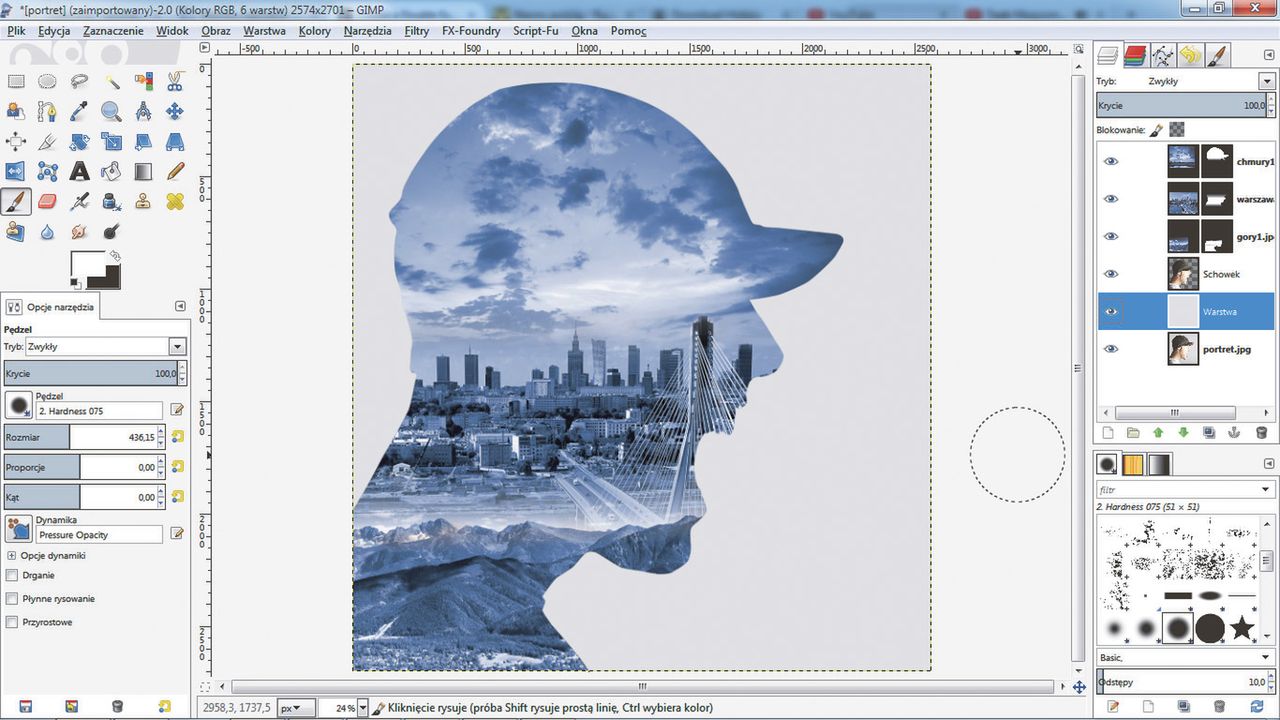Open the Basic brush tag dropdown
Image resolution: width=1280 pixels, height=720 pixels.
[x=1185, y=657]
